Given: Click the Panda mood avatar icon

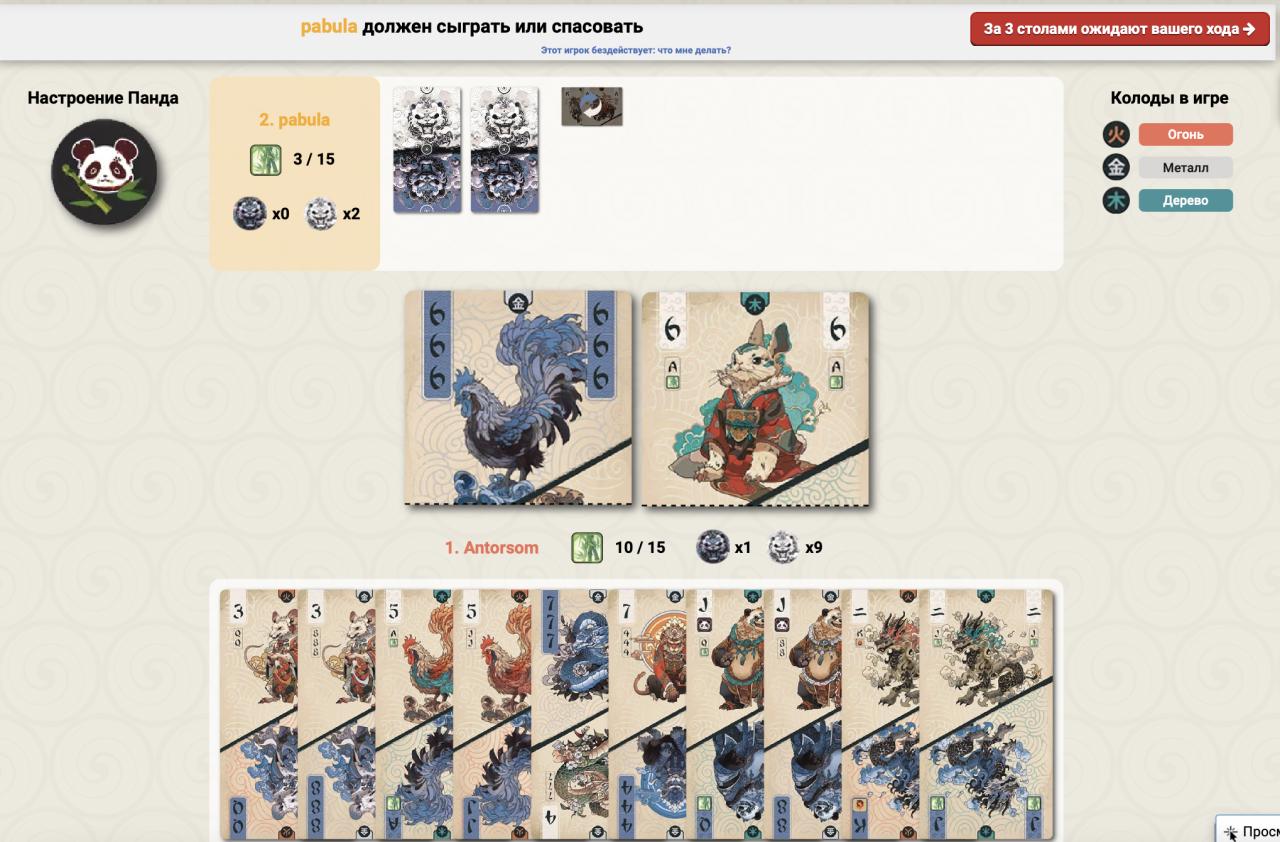Looking at the screenshot, I should pos(104,171).
